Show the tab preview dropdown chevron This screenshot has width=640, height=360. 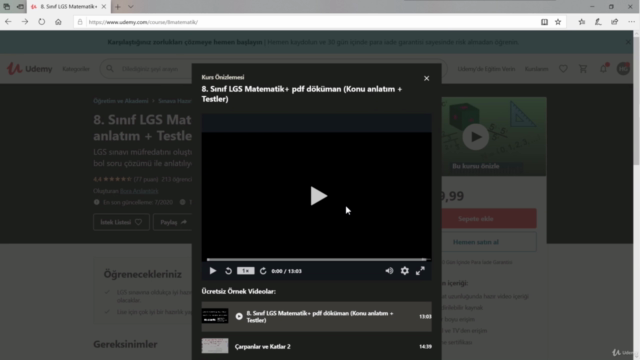coord(131,7)
